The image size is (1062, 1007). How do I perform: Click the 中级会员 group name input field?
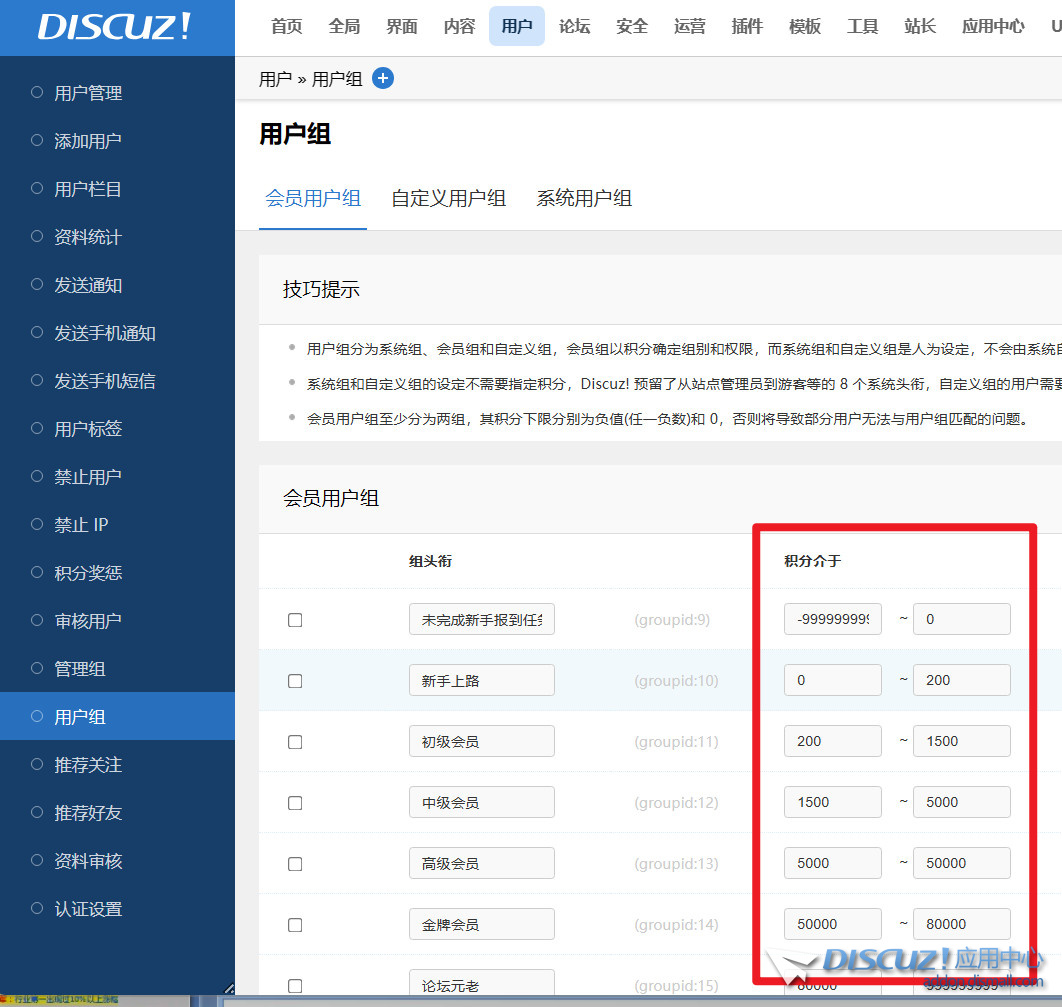pyautogui.click(x=482, y=802)
